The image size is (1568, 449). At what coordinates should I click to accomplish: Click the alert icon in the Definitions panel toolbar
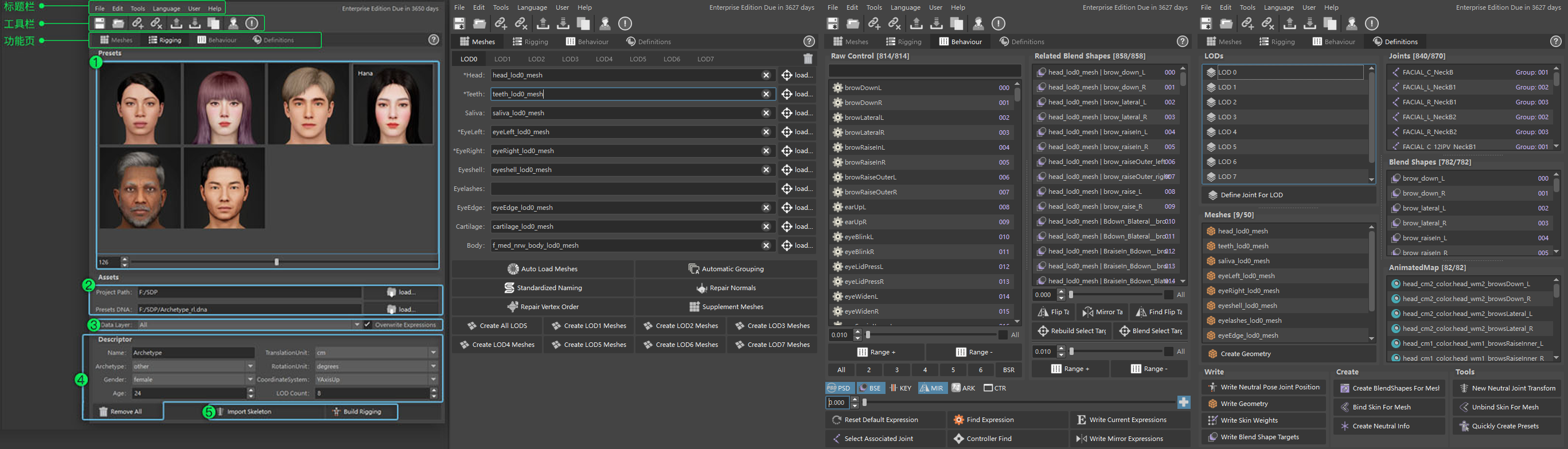click(1371, 24)
